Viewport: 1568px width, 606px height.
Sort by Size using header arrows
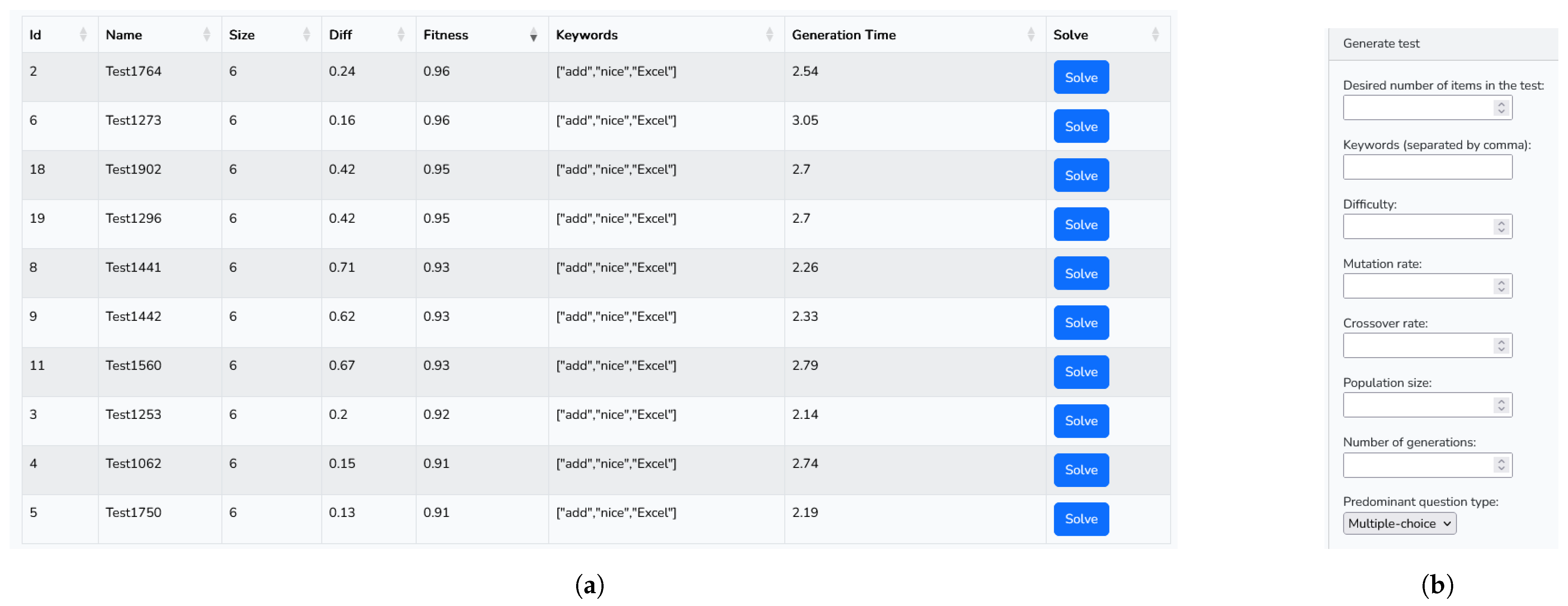pos(307,35)
